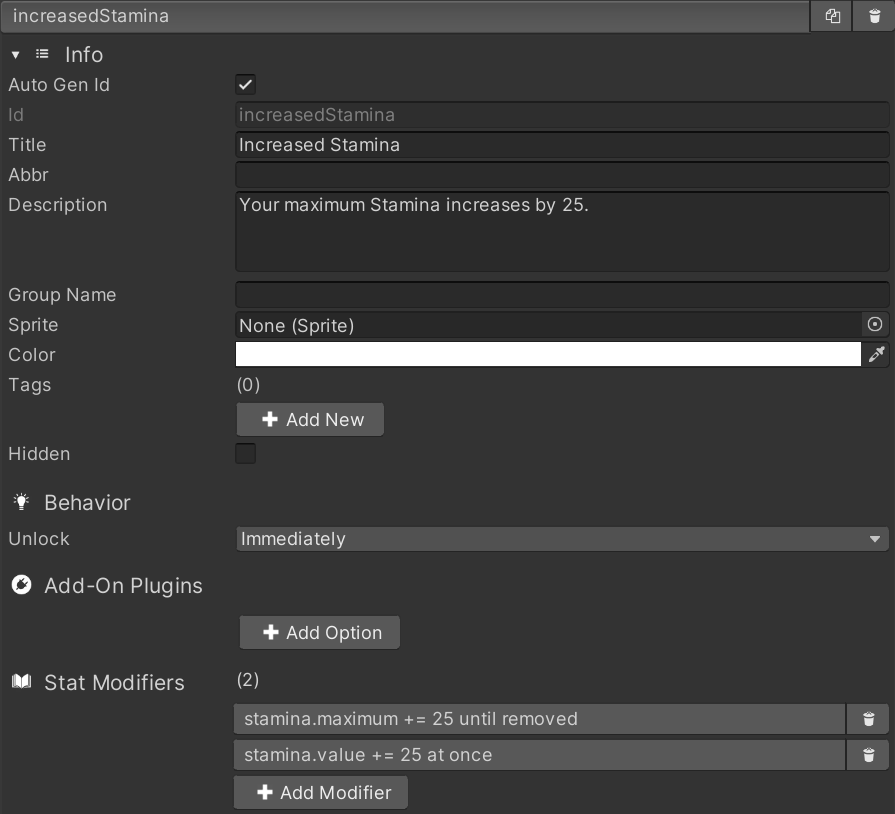895x814 pixels.
Task: Click the Stat Modifiers book icon
Action: (x=21, y=682)
